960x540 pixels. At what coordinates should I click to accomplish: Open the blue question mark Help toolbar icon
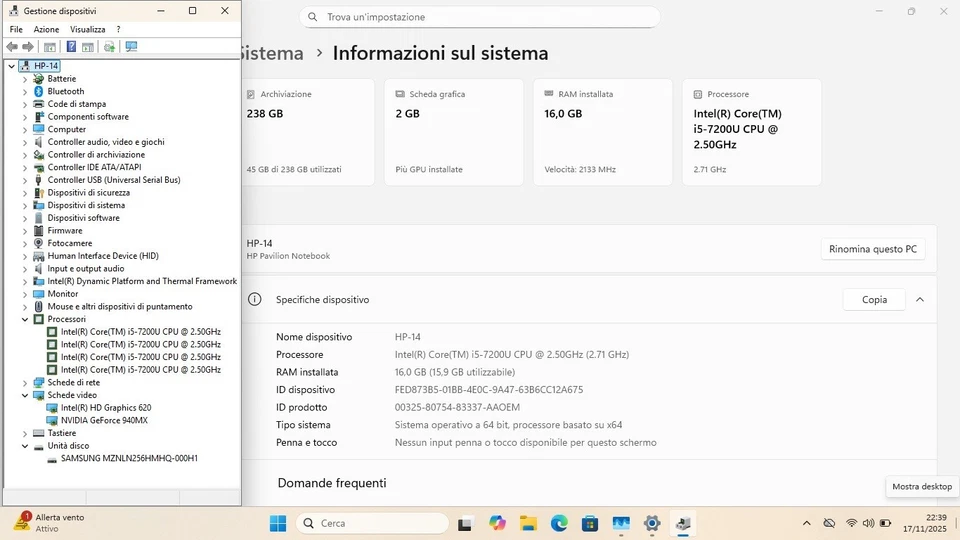71,47
